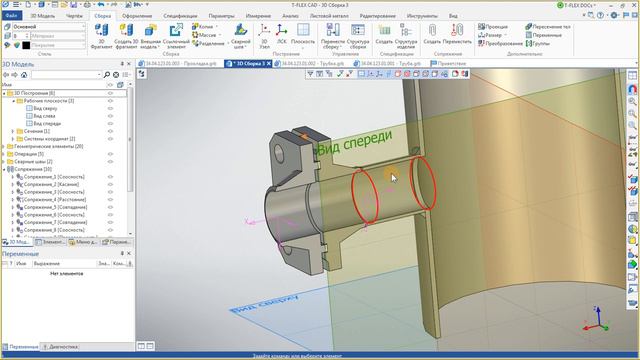
Task: Collapse the Сопряжения [10] node
Action: [x=4, y=169]
